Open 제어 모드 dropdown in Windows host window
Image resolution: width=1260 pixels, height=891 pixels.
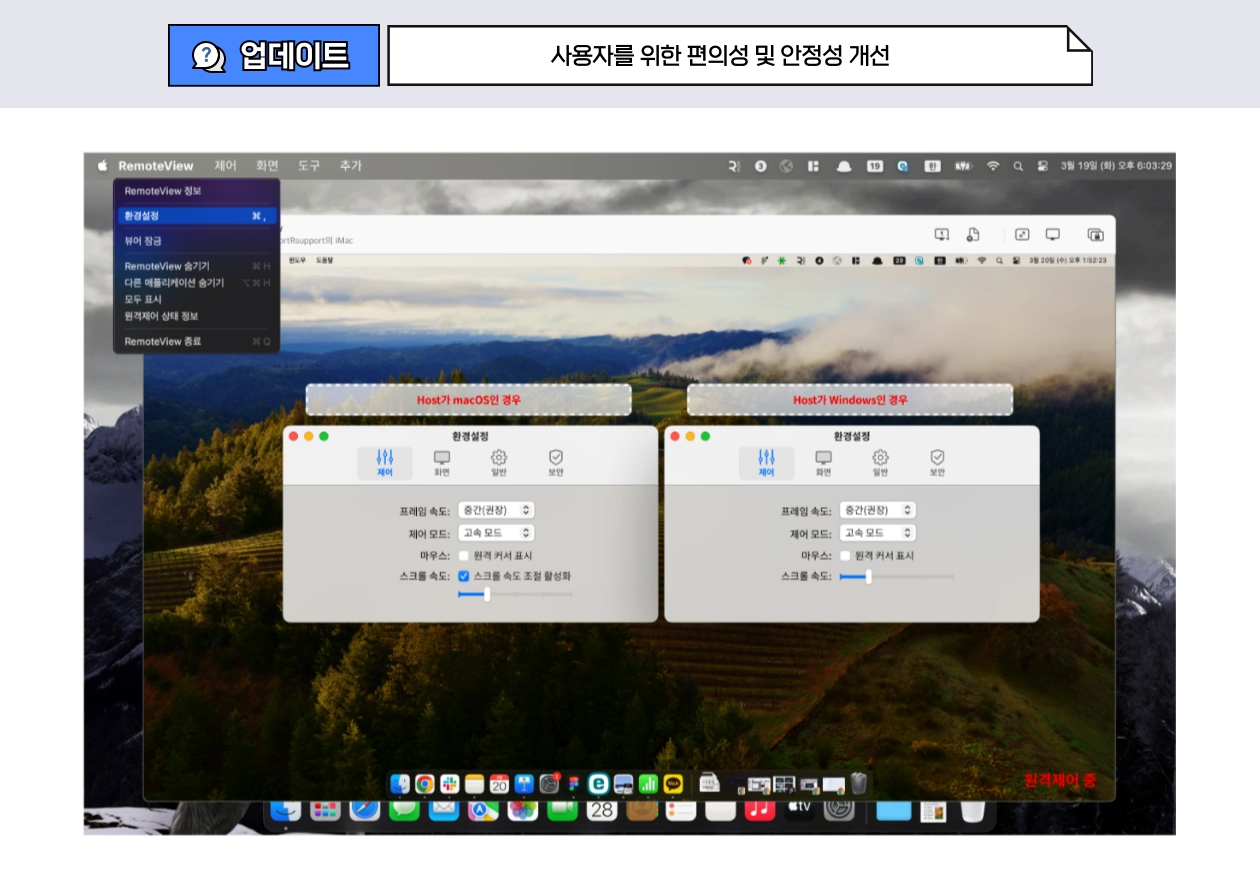(878, 533)
